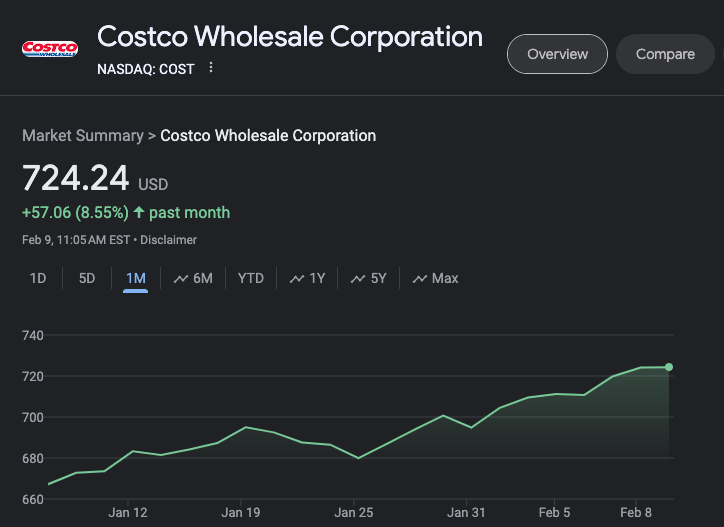Click the Jan 19 peak on the price line
The height and width of the screenshot is (527, 724).
[x=246, y=427]
